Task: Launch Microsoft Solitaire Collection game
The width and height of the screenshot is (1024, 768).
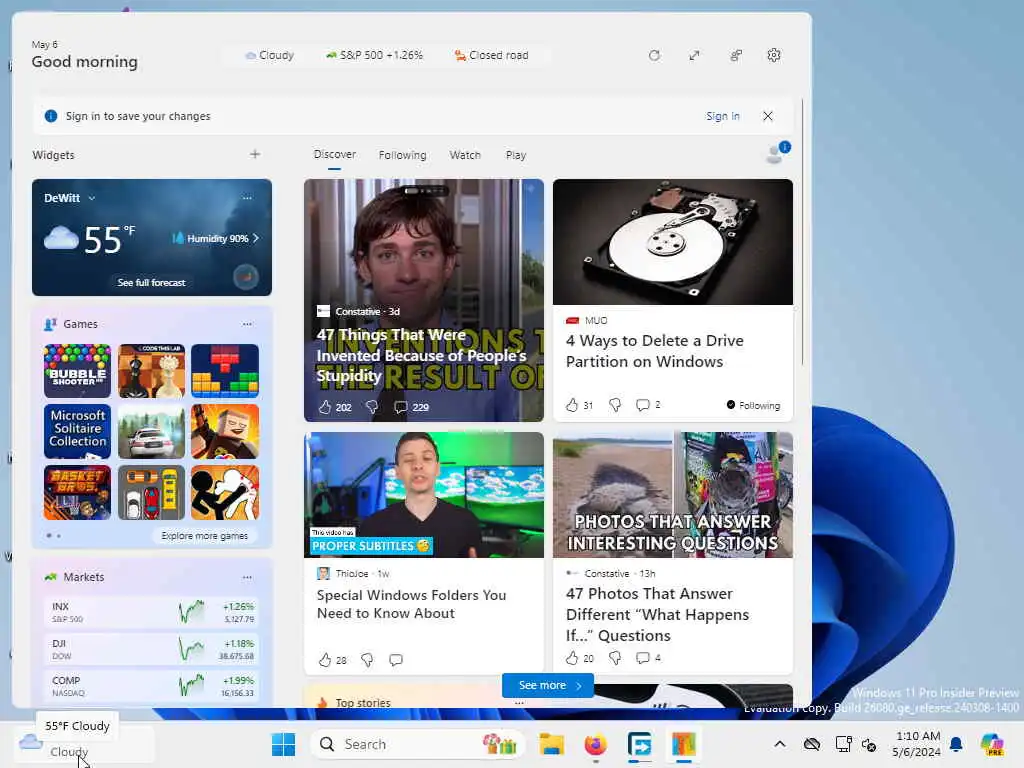Action: point(77,431)
